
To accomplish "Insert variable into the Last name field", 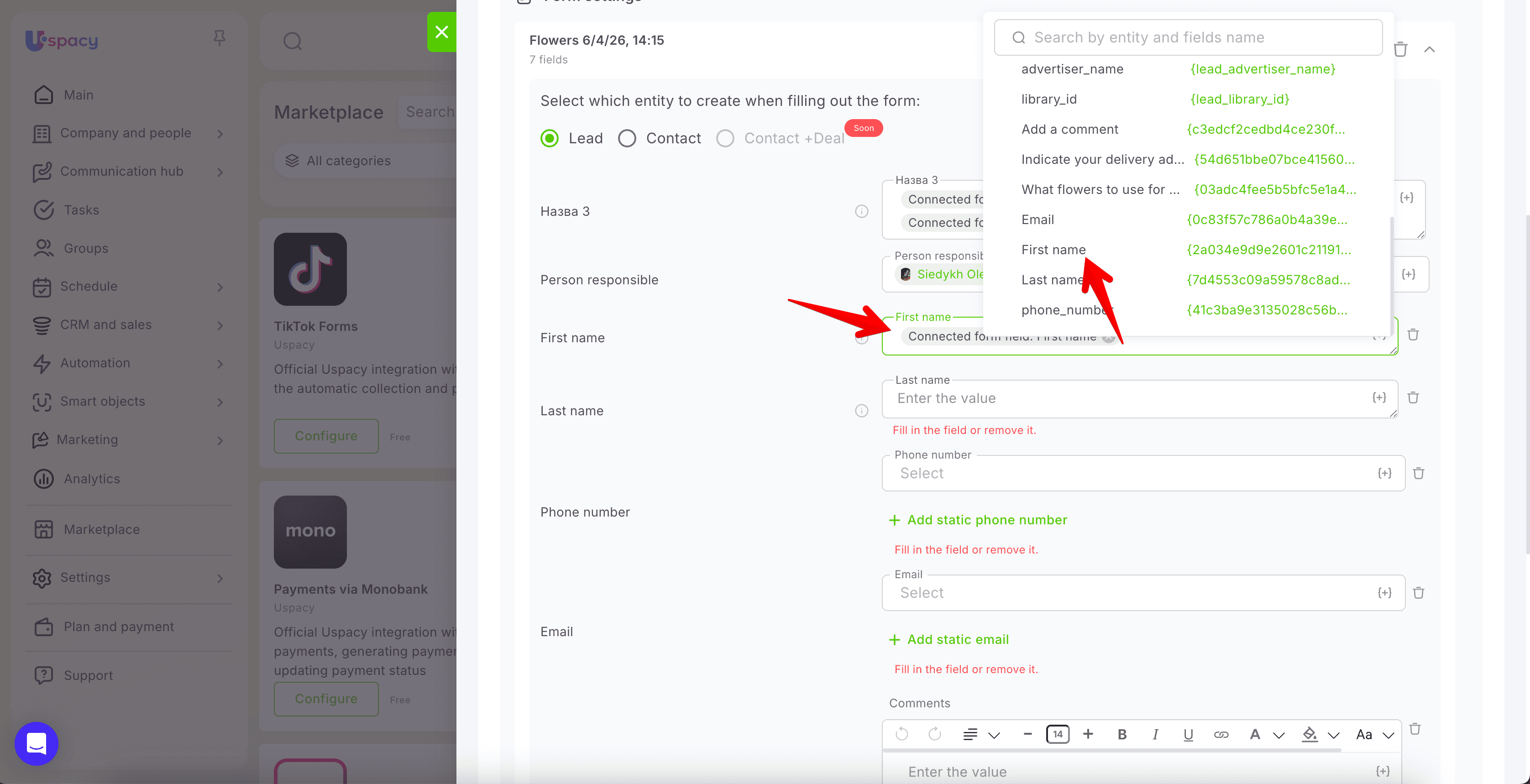I will (1379, 397).
